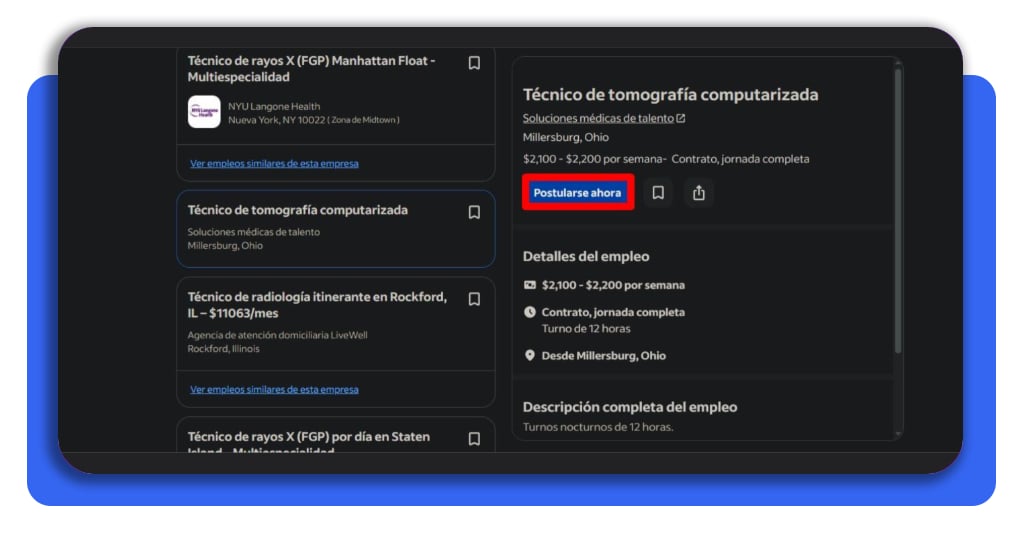Click the NYU Langone Health company name
Image resolution: width=1024 pixels, height=536 pixels.
pos(274,106)
